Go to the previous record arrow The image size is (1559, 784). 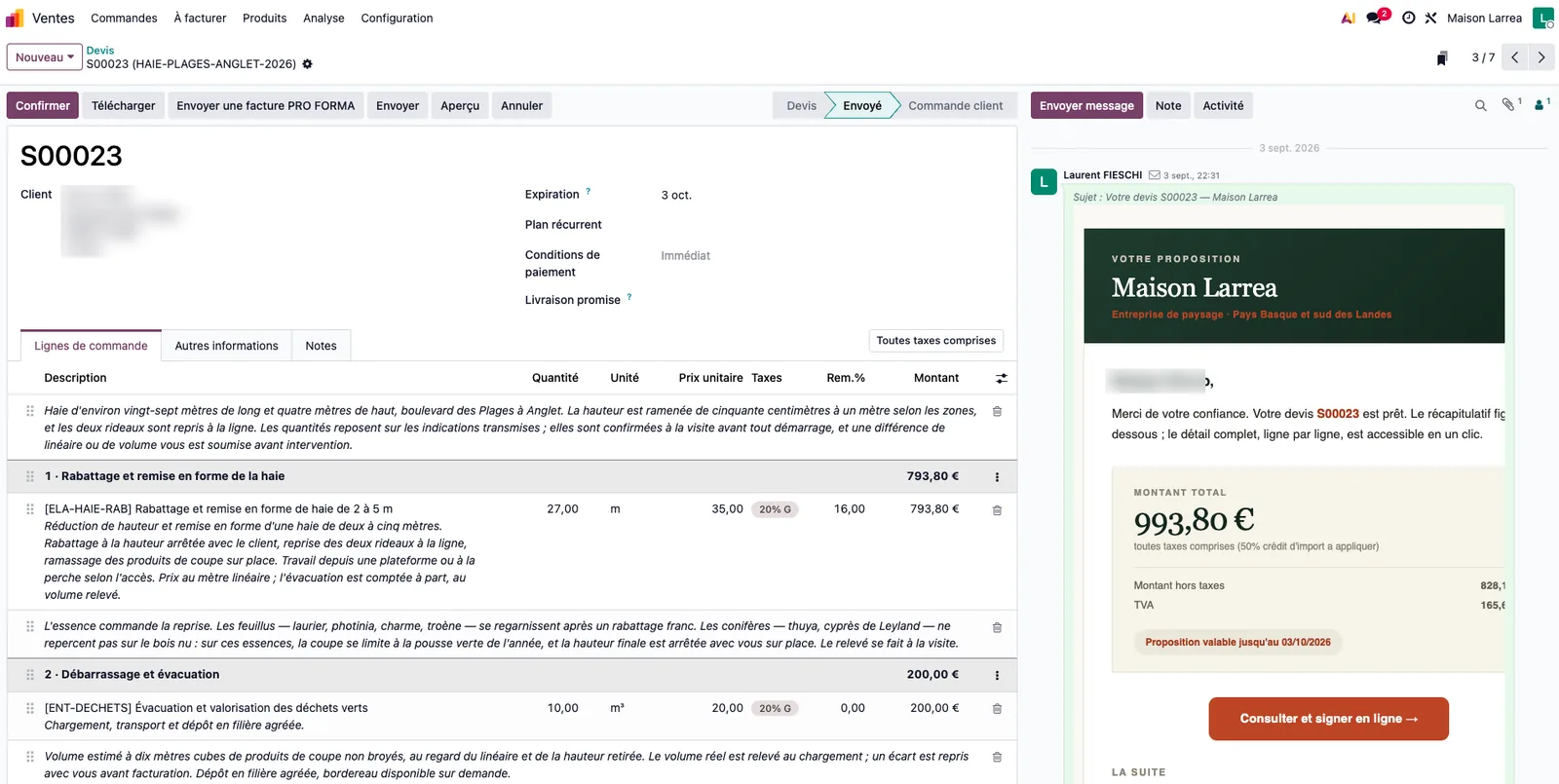tap(1515, 57)
